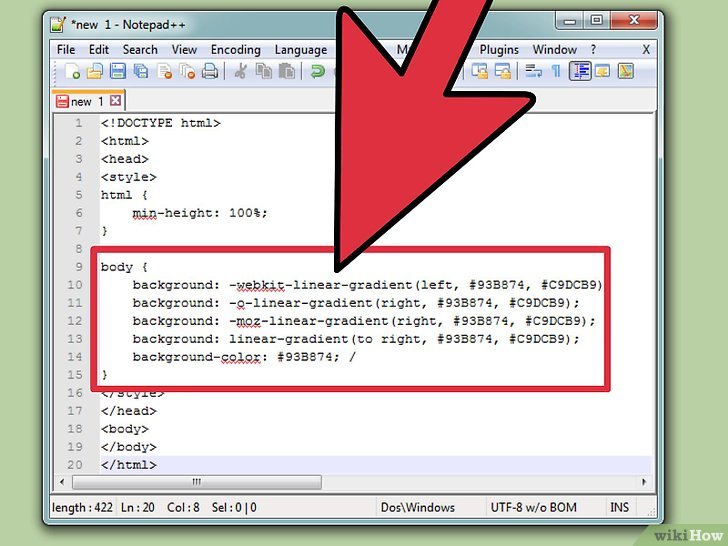Open the Encoding menu

[236, 49]
